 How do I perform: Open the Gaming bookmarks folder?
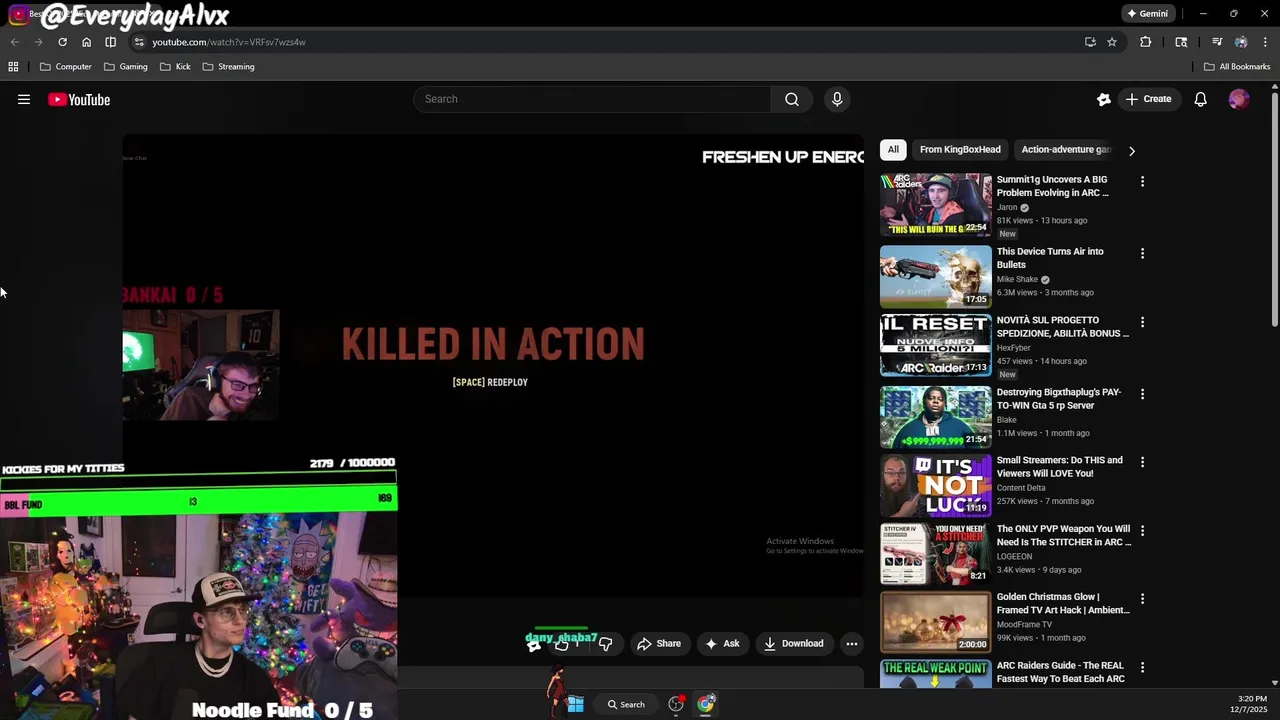pos(126,67)
